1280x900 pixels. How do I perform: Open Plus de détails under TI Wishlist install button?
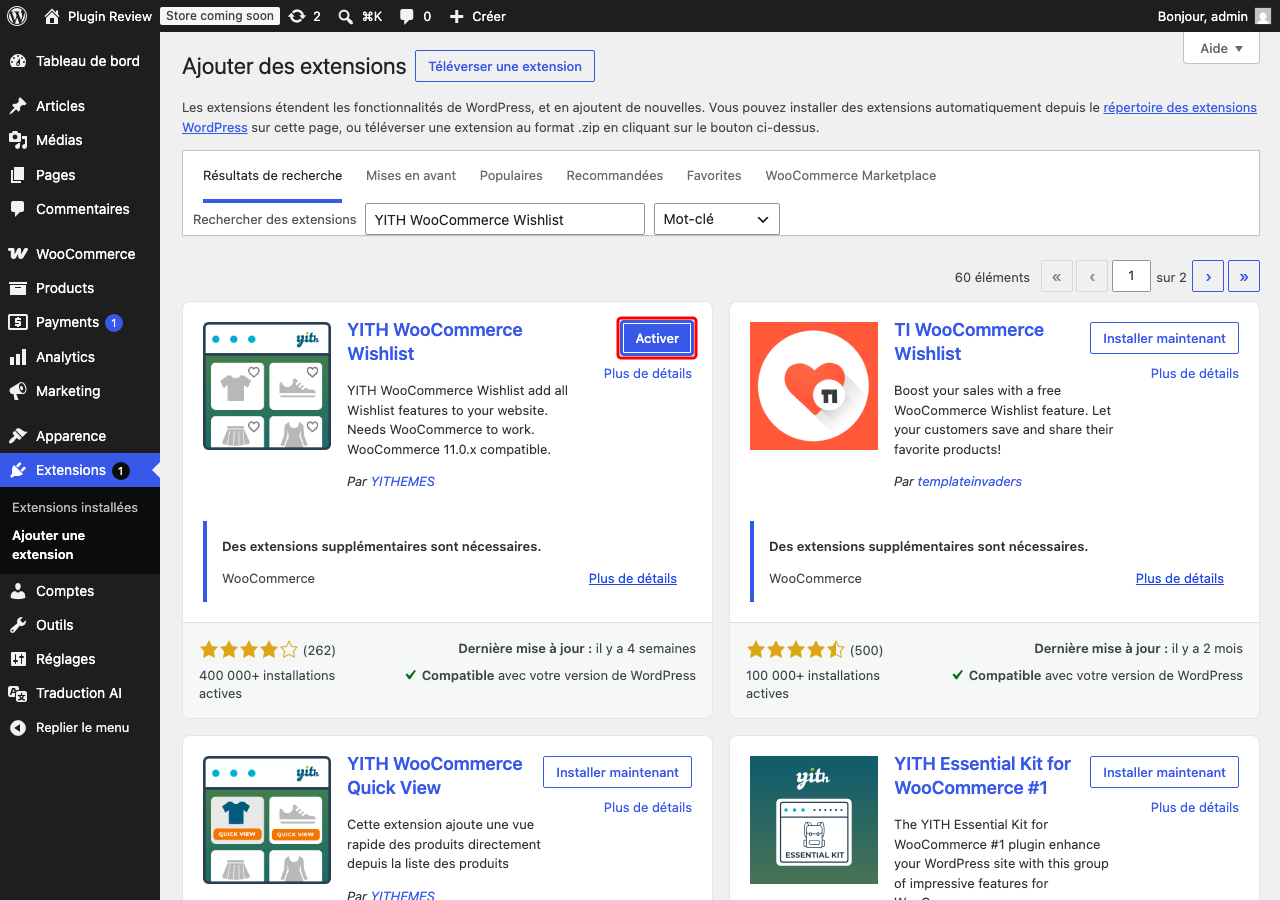(x=1195, y=374)
